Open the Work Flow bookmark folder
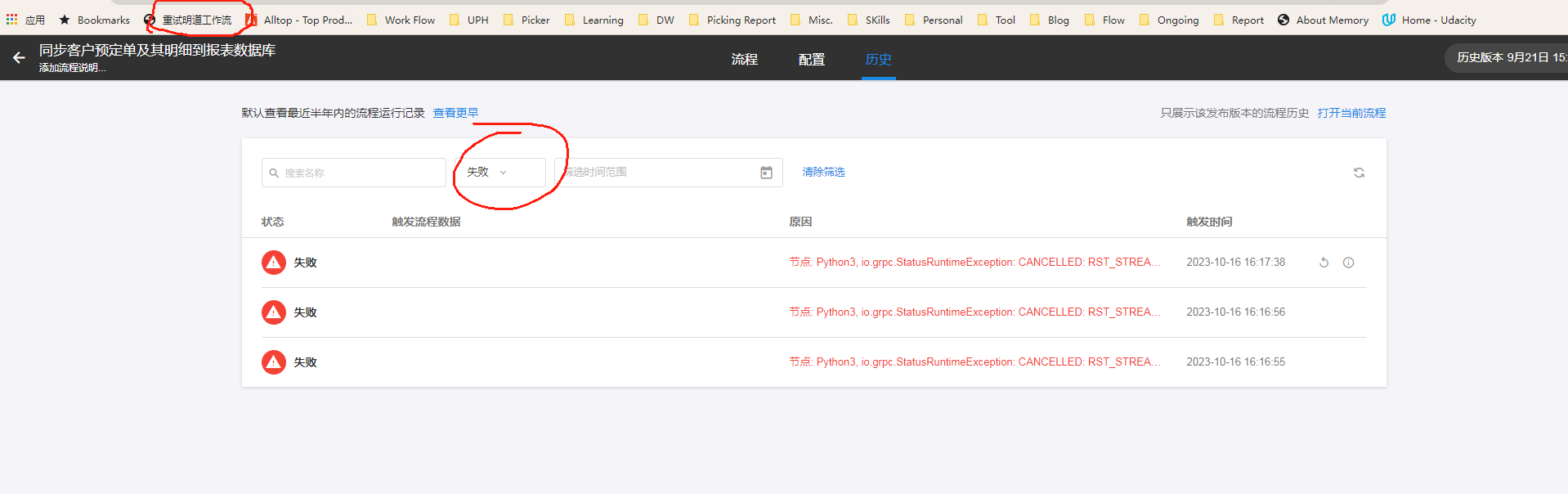 401,20
